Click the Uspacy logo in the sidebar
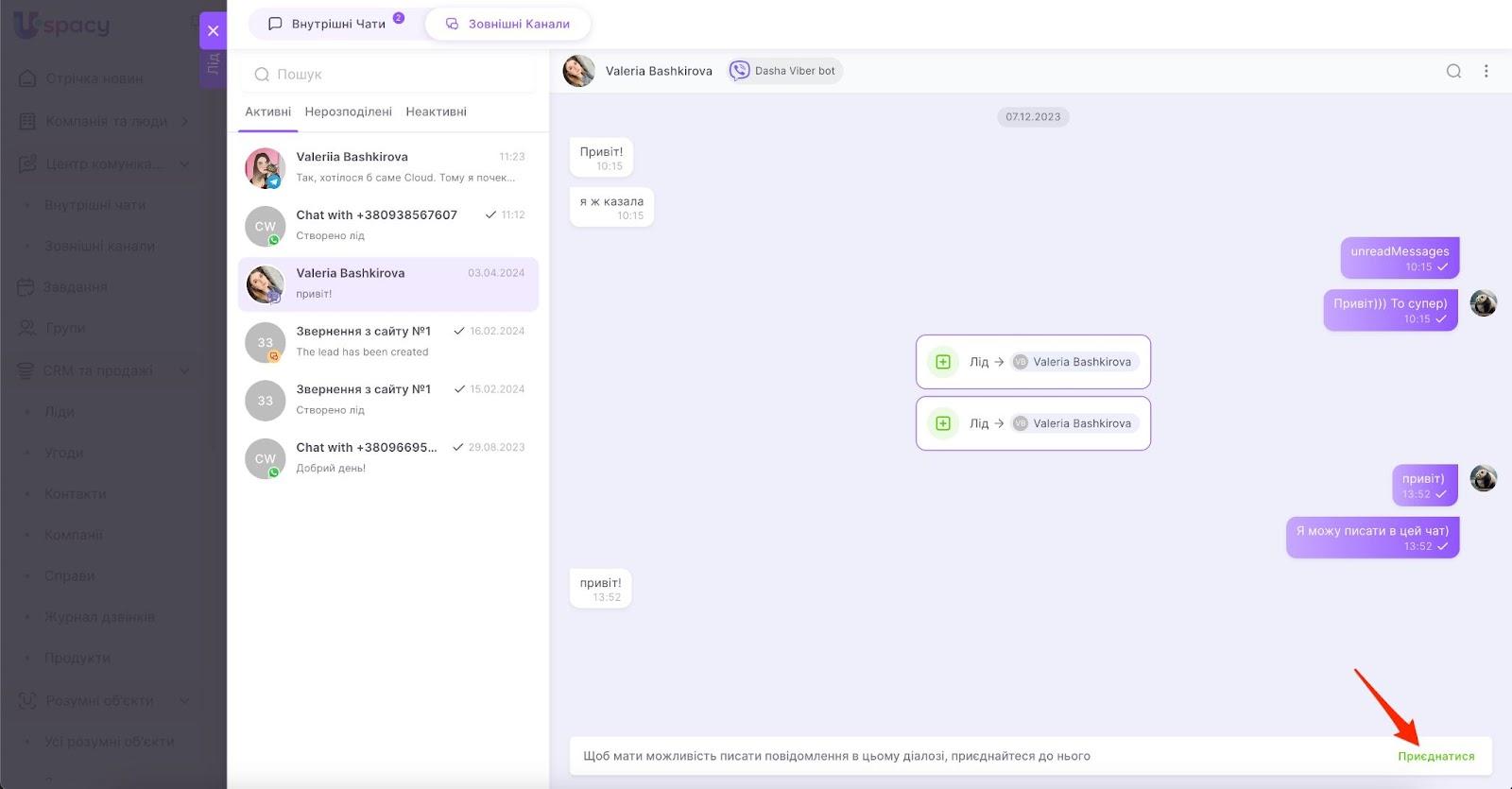 point(61,24)
